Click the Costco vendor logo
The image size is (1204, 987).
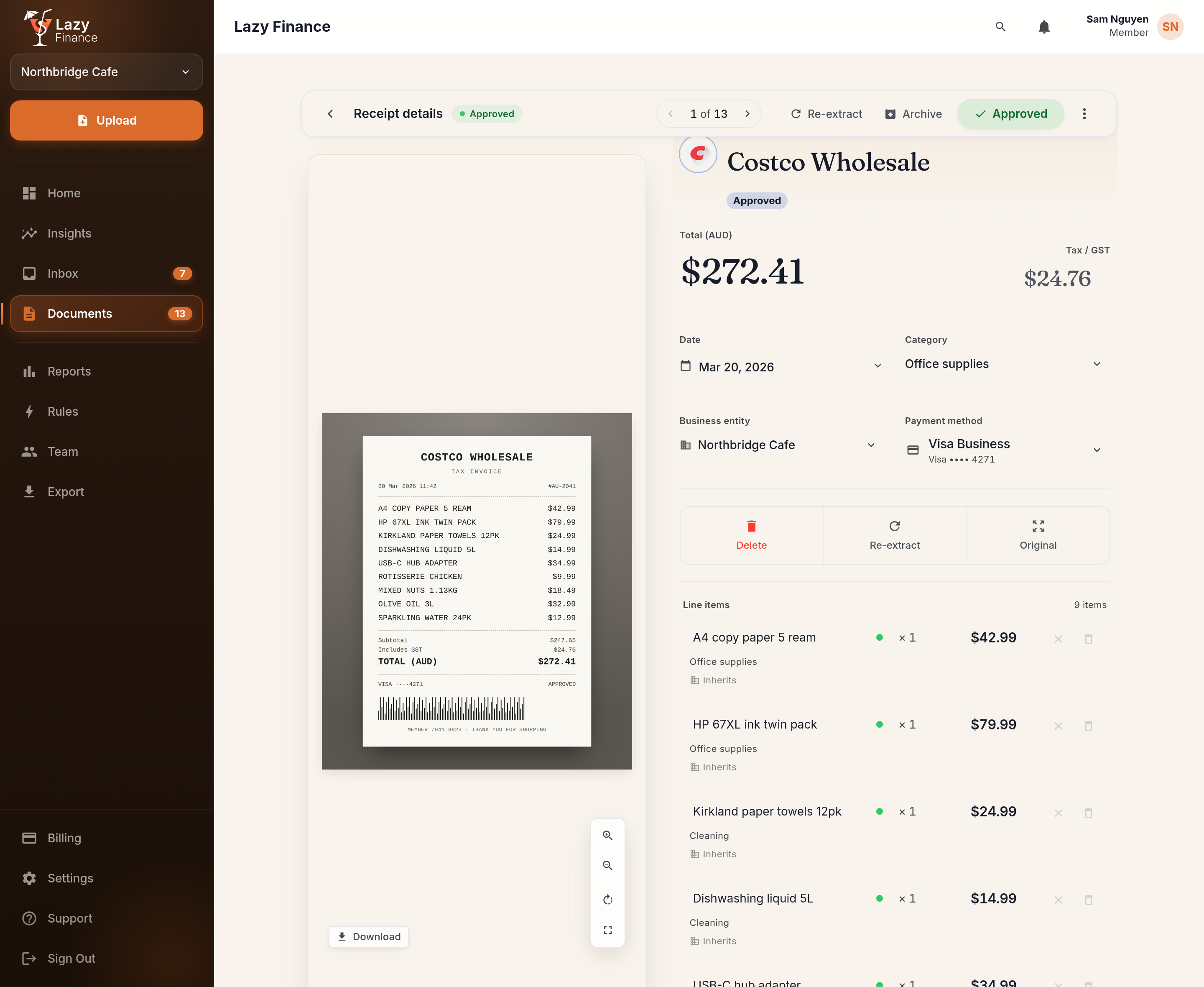[698, 153]
